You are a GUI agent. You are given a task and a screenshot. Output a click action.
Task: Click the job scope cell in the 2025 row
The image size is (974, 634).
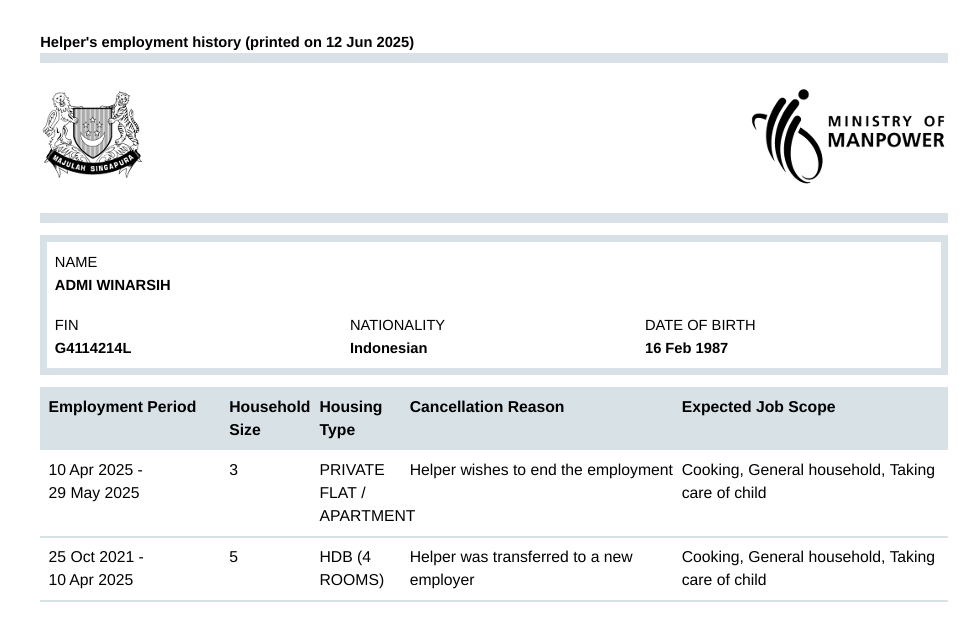point(808,481)
